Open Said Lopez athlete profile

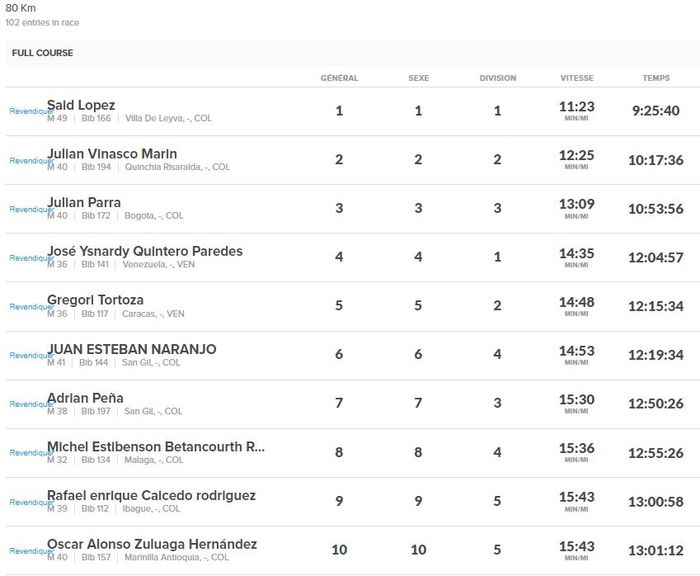click(82, 105)
